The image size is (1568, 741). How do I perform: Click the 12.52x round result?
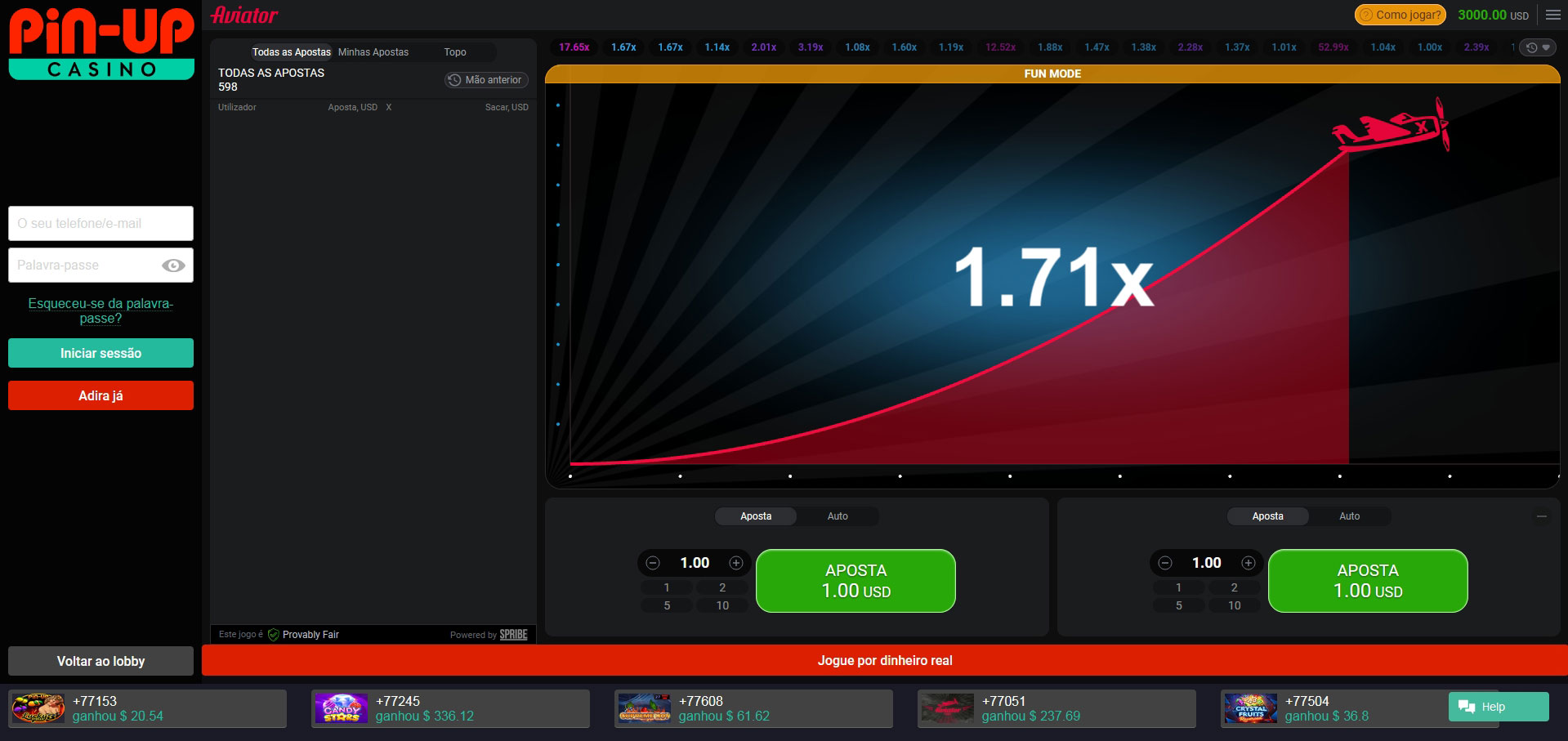tap(1000, 47)
